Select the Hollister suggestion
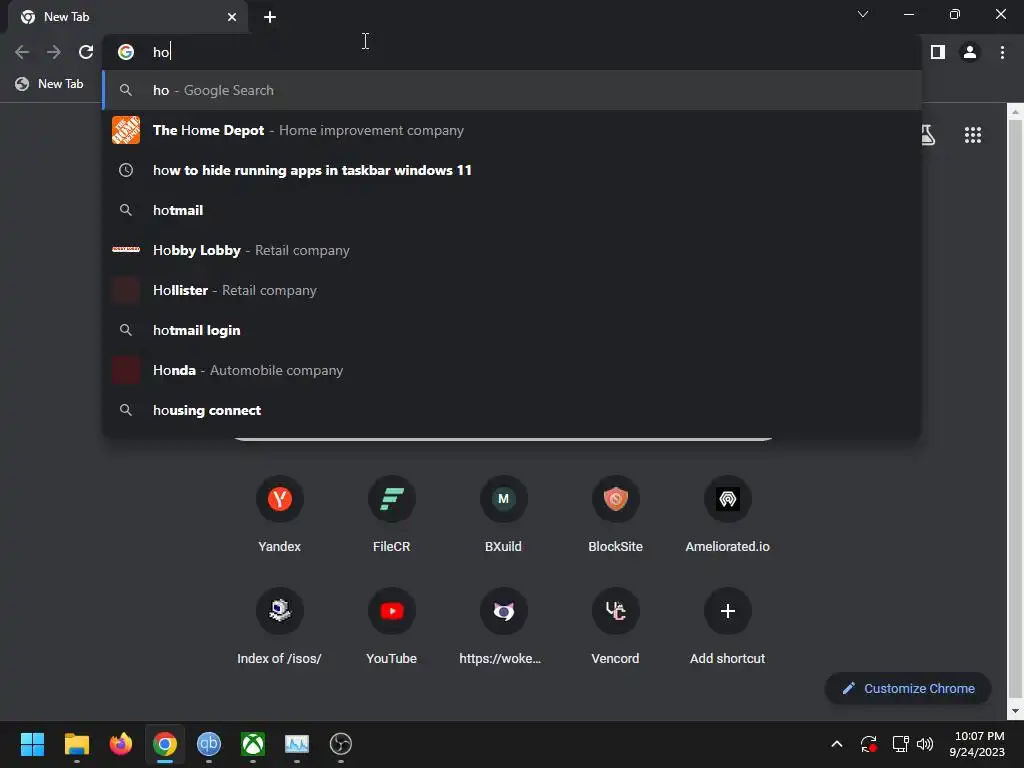The height and width of the screenshot is (768, 1024). (x=512, y=290)
